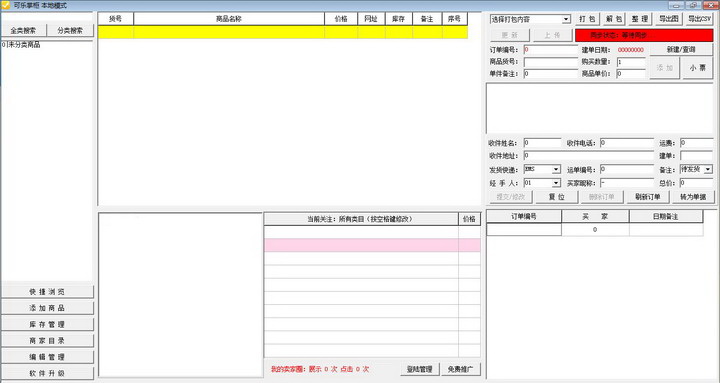This screenshot has width=720, height=383.
Task: Click the 买家 column header
Action: [x=595, y=216]
